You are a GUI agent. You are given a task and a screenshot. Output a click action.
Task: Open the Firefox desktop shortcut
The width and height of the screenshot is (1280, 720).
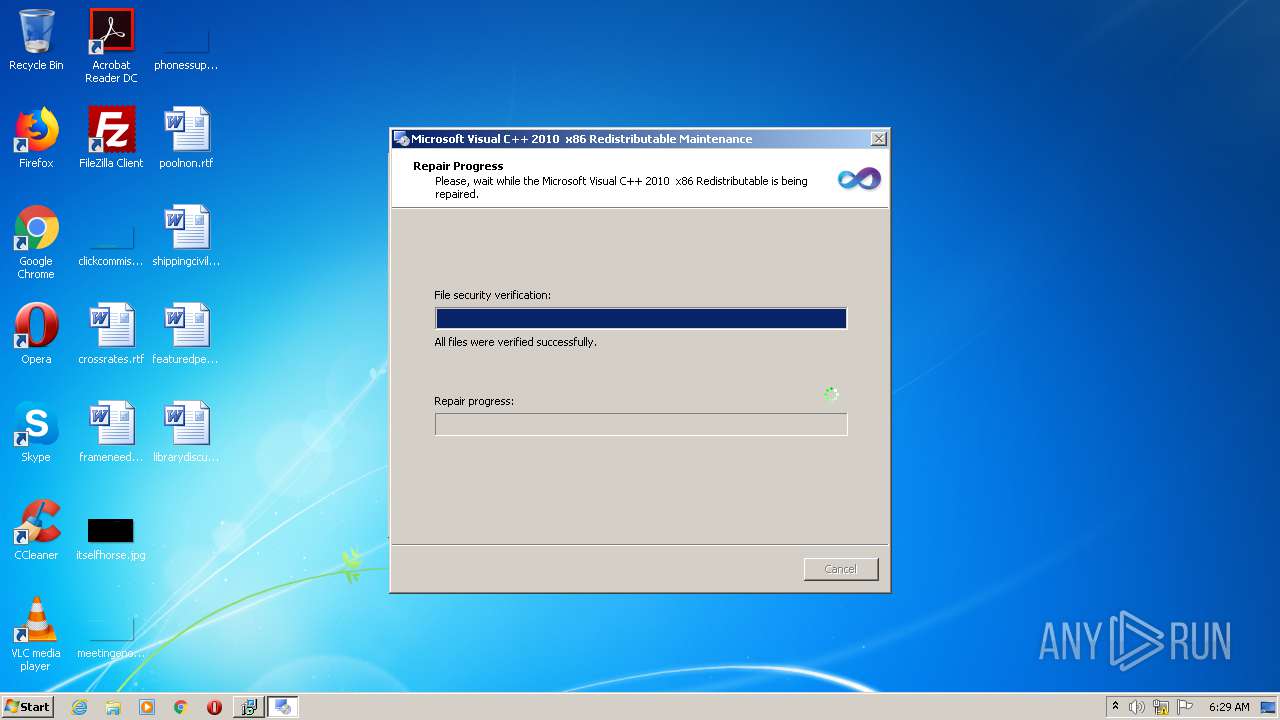(36, 138)
